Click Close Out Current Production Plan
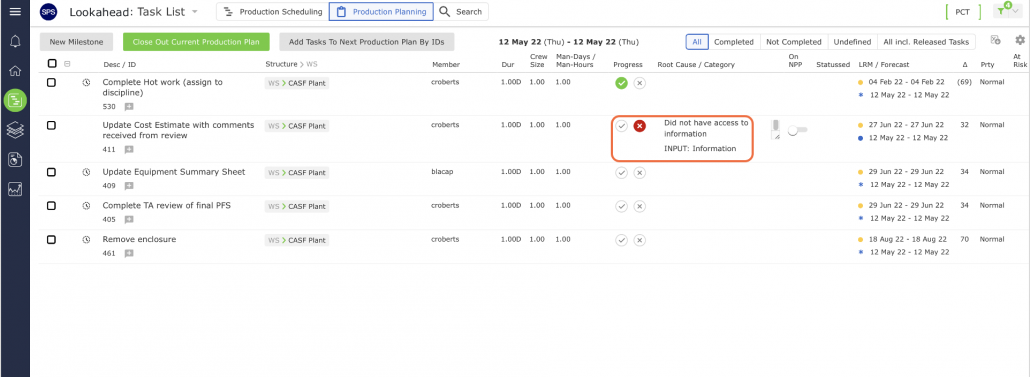This screenshot has height=377, width=1030. 196,41
